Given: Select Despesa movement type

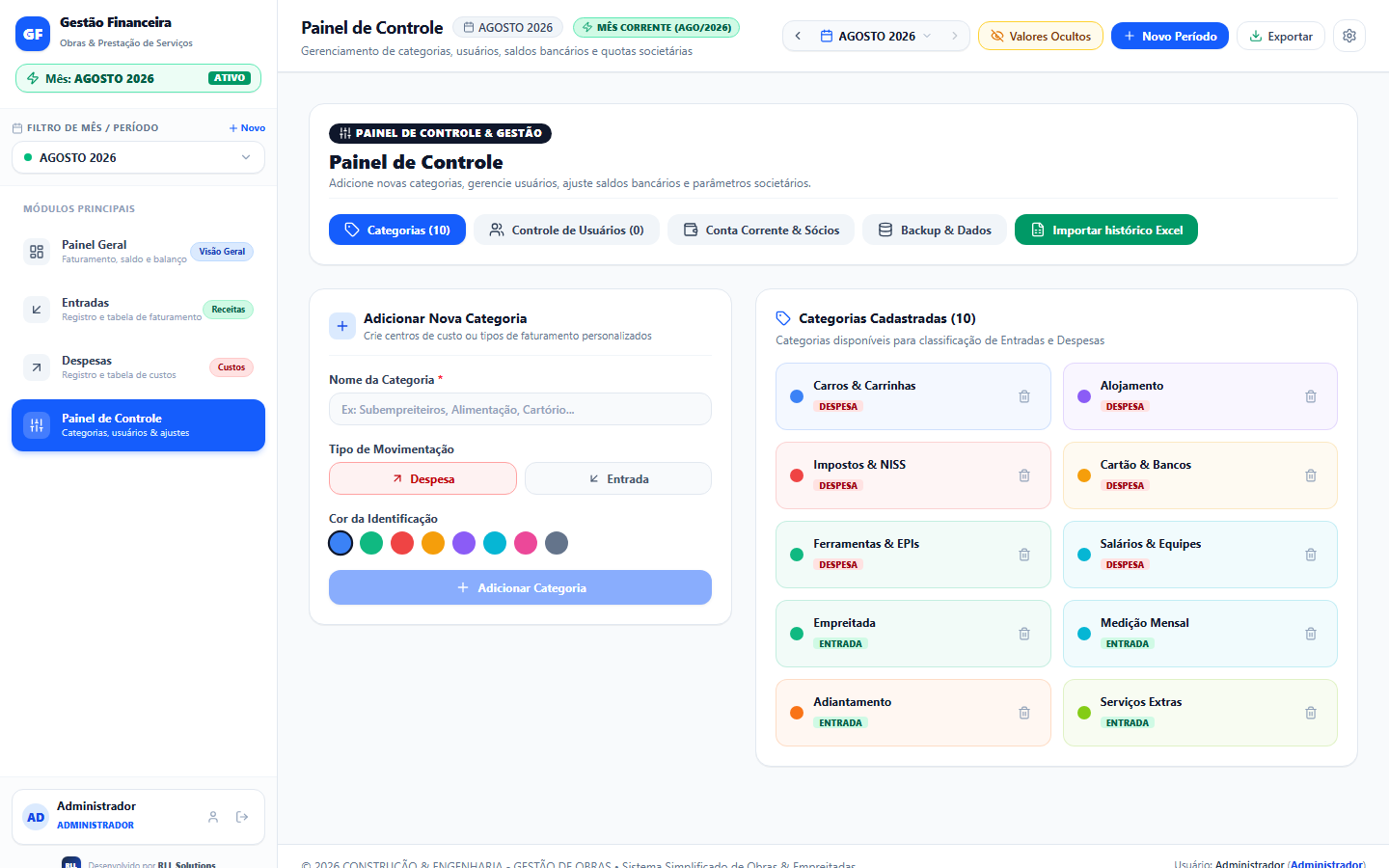Looking at the screenshot, I should click(x=422, y=478).
